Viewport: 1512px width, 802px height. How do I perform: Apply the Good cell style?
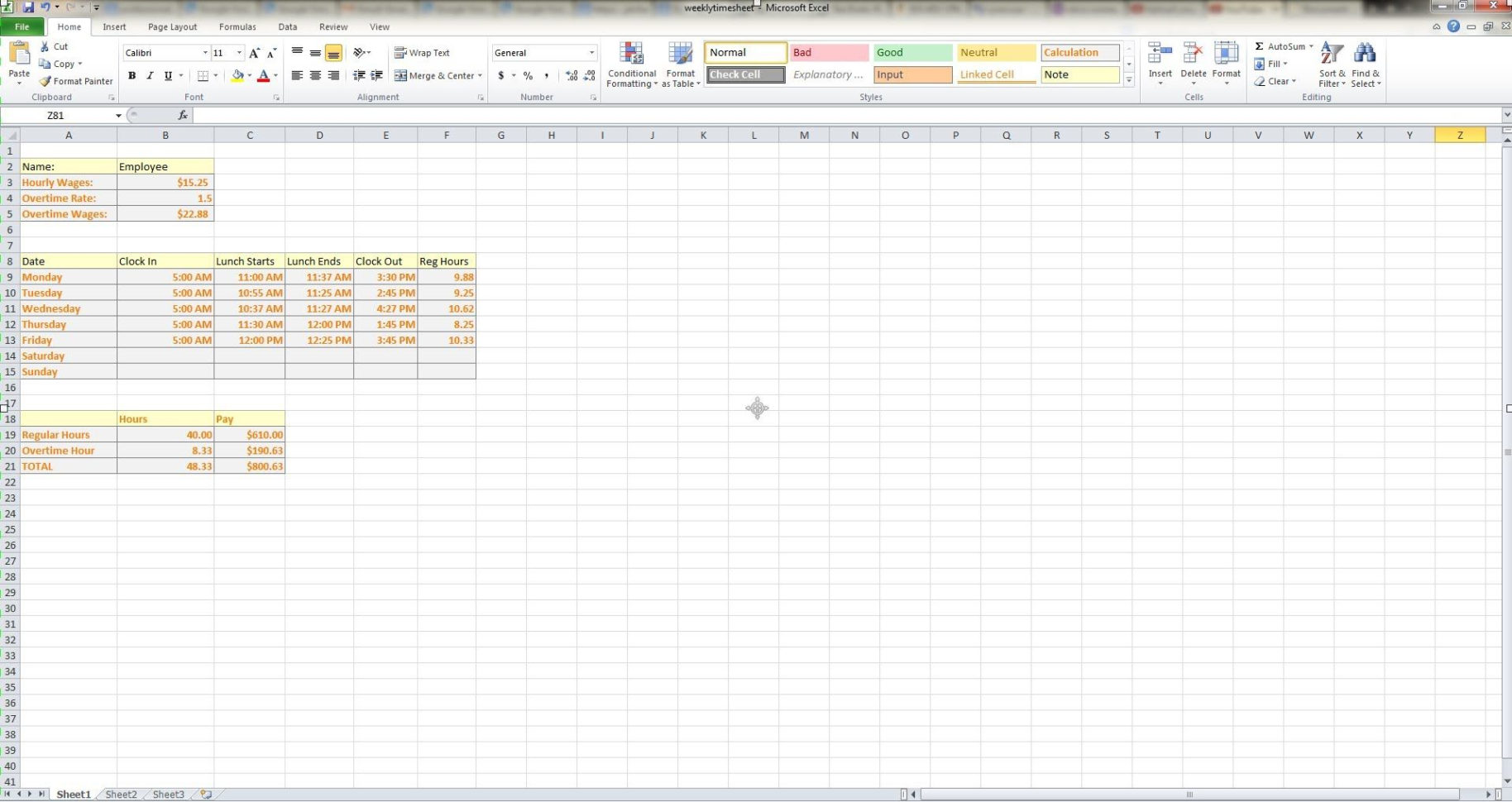click(912, 52)
